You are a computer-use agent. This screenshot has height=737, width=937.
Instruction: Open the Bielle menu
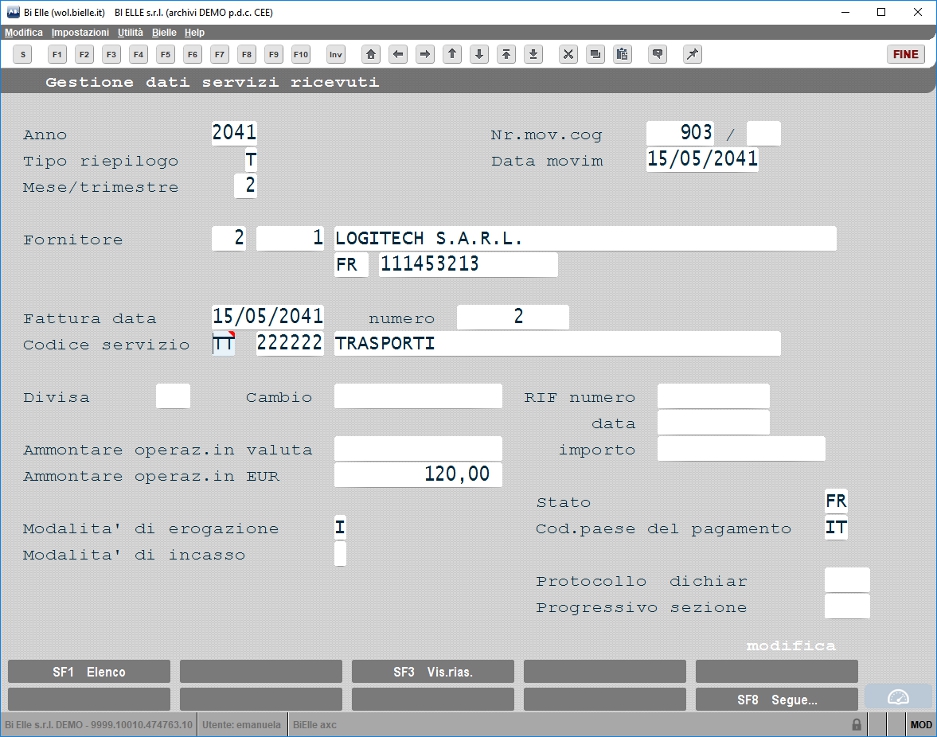(x=164, y=32)
